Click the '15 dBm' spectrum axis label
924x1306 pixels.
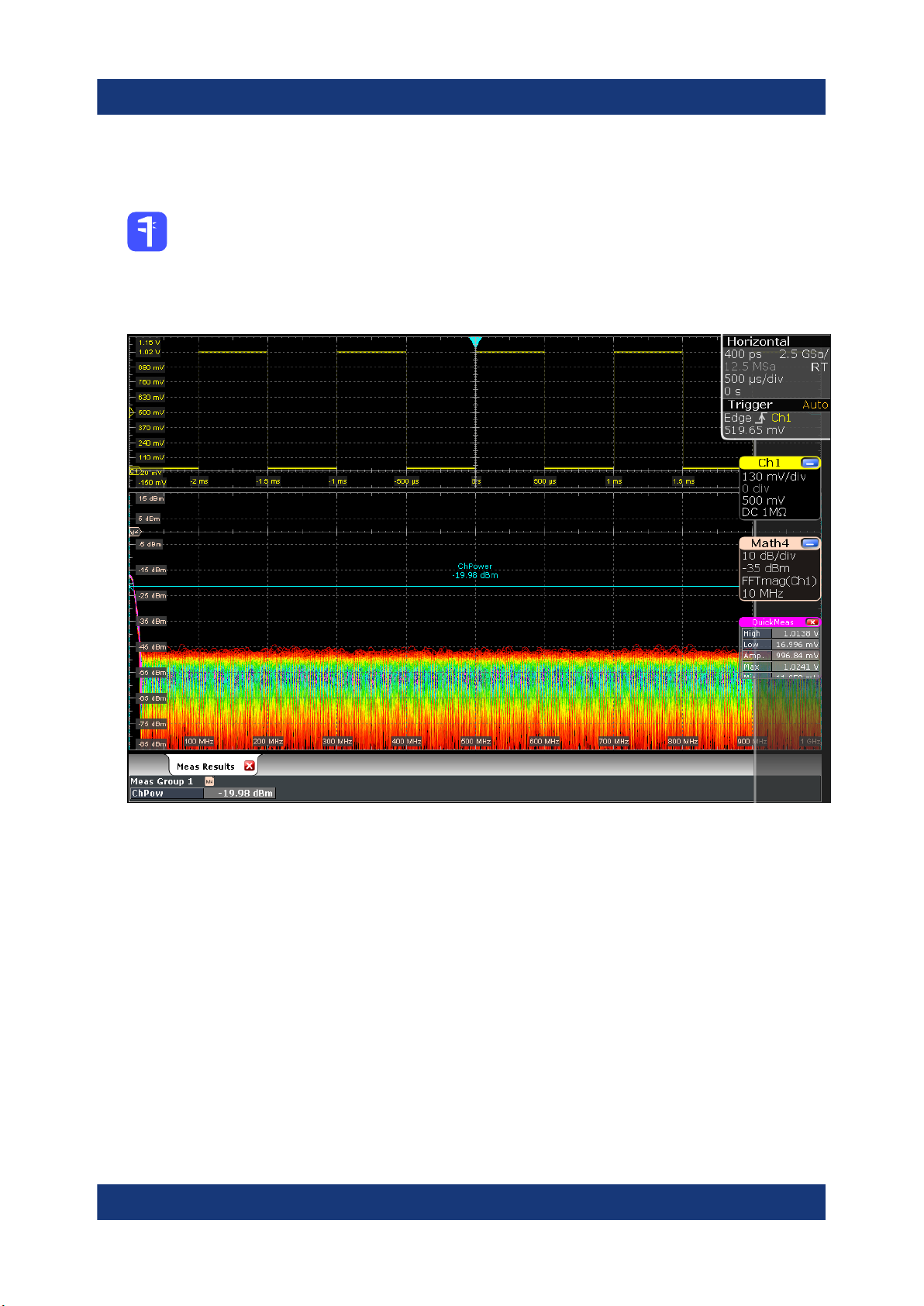pos(150,498)
